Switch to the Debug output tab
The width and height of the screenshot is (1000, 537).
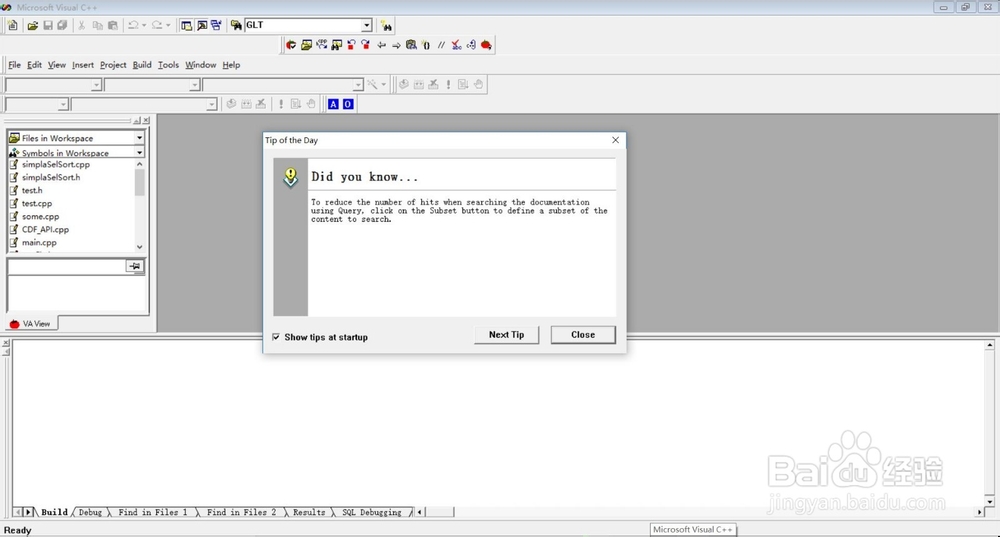(91, 512)
